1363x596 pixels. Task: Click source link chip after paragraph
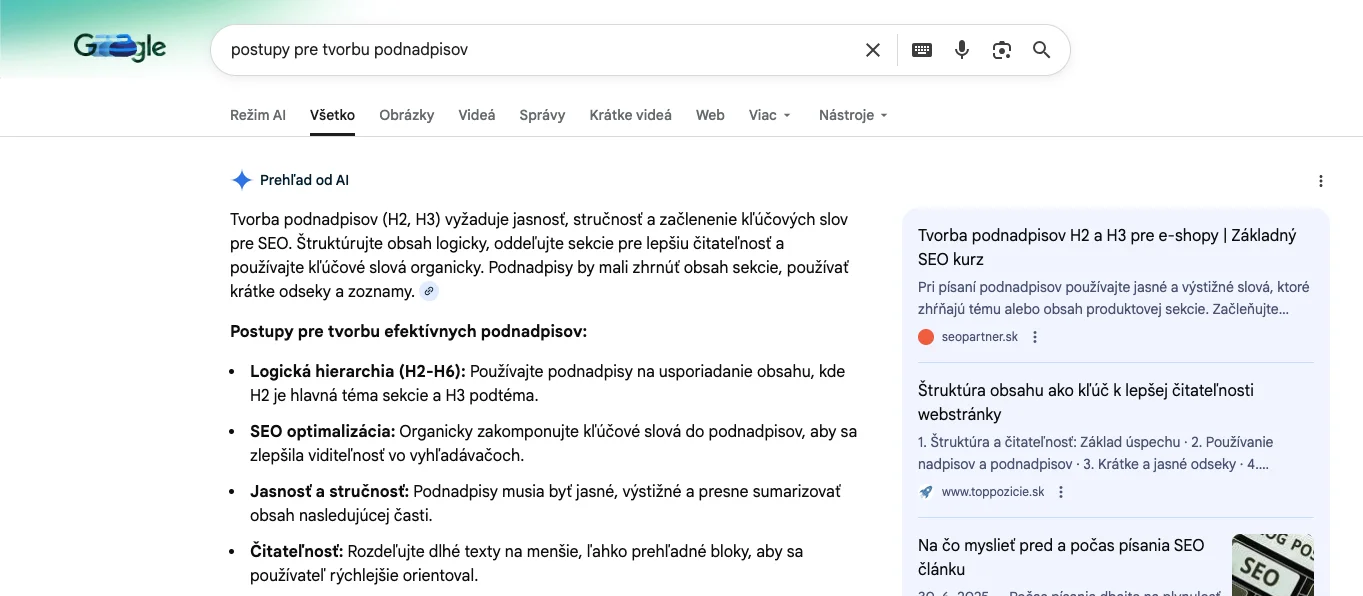(x=429, y=292)
